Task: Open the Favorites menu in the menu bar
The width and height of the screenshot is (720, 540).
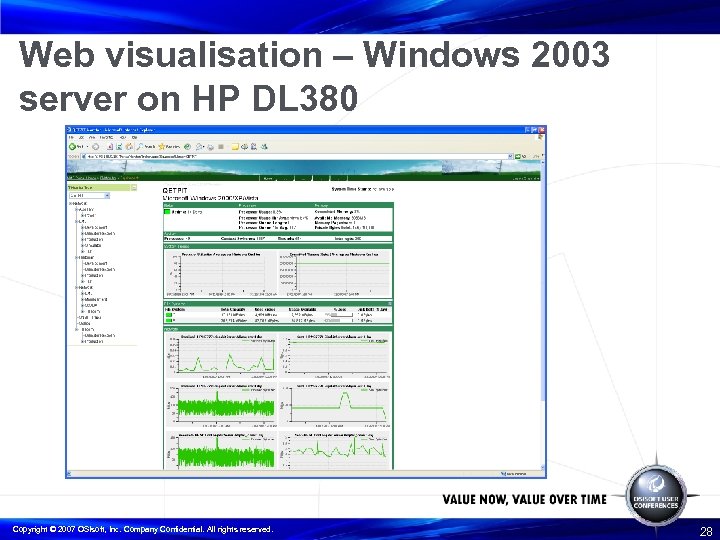Action: tap(106, 137)
